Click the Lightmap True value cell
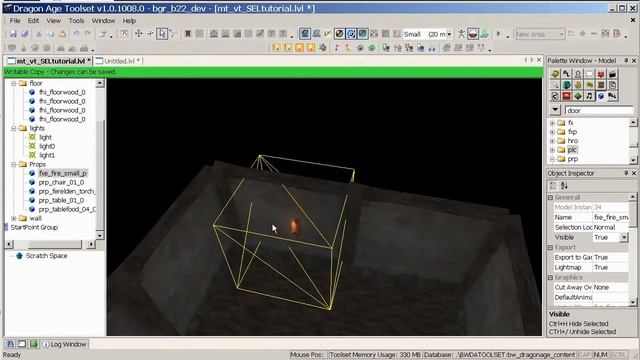 coord(610,267)
